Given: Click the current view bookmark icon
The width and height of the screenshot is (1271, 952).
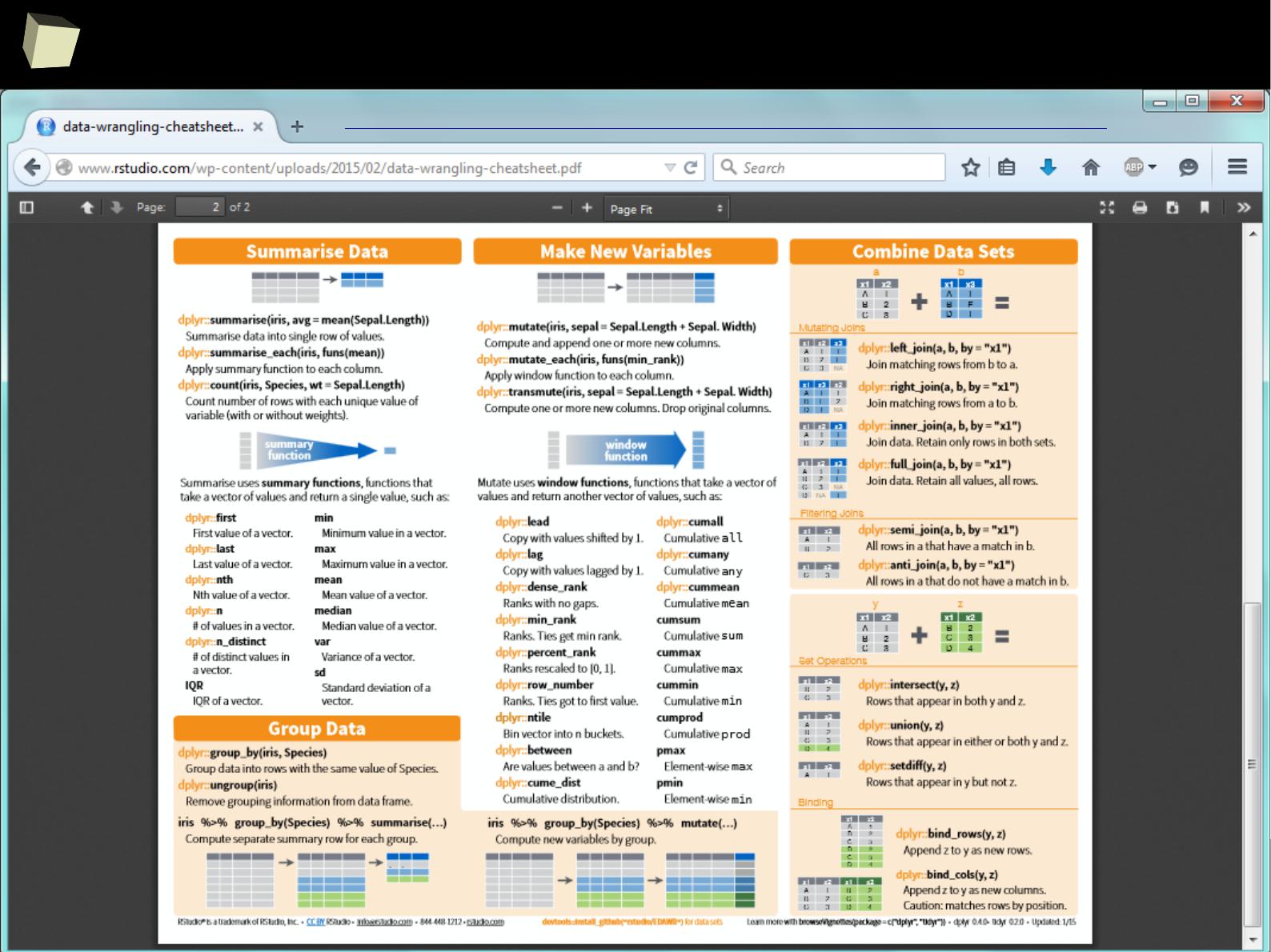Looking at the screenshot, I should (1205, 207).
